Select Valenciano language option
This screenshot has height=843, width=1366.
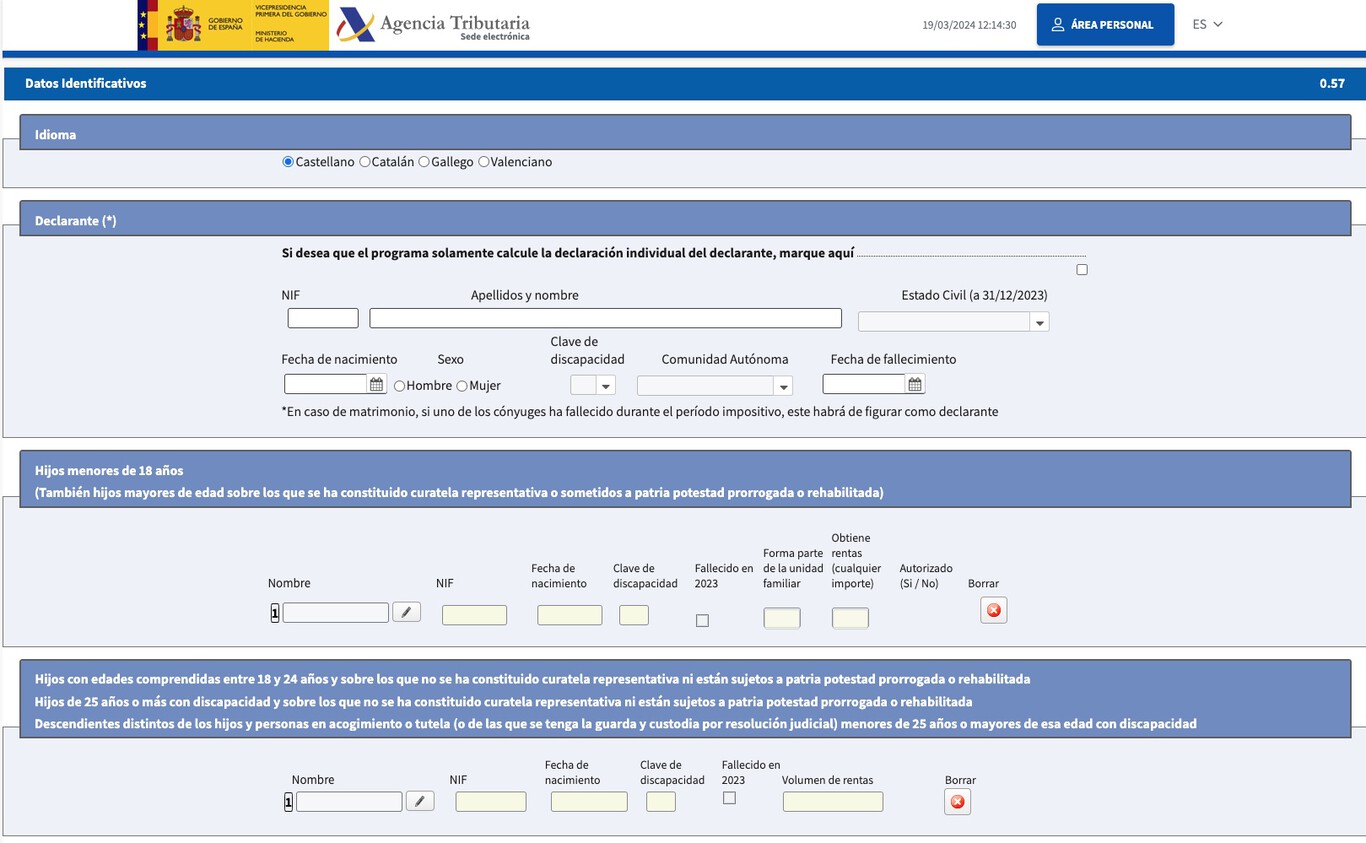[484, 162]
